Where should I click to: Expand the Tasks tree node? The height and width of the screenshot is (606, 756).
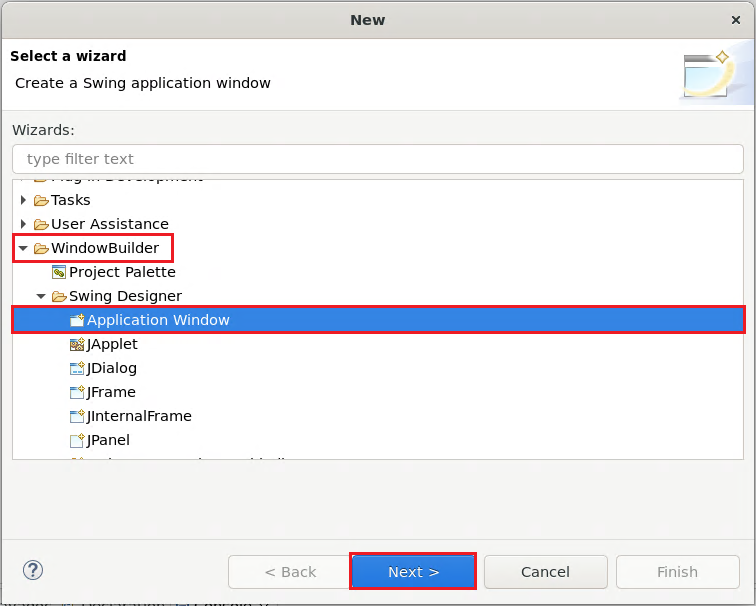[x=23, y=200]
